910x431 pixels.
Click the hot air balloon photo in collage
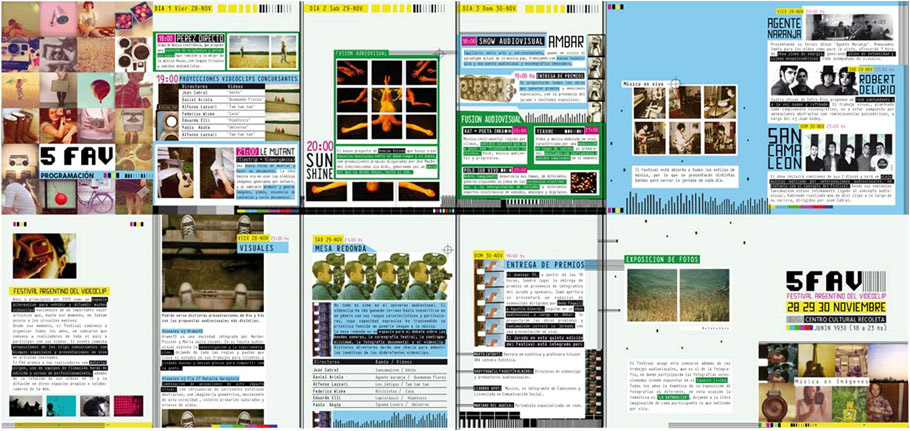[x=96, y=90]
